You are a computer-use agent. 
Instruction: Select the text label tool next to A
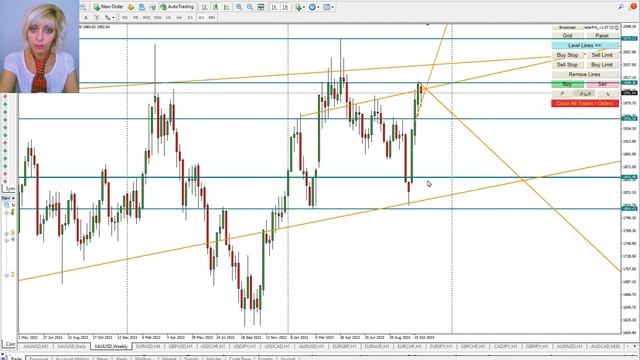[x=97, y=18]
